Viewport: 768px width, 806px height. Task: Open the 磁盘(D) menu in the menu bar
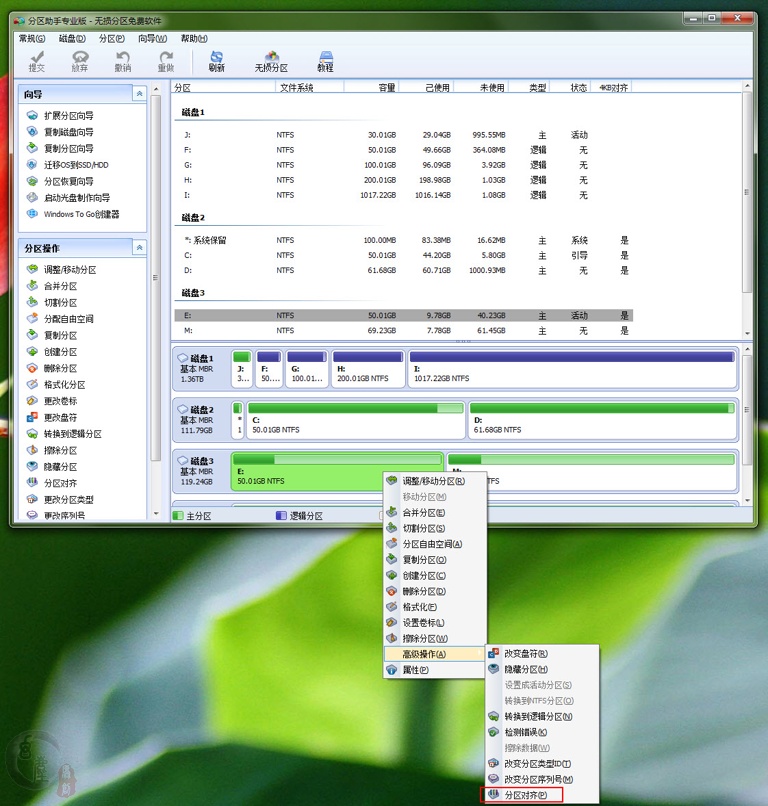click(72, 38)
